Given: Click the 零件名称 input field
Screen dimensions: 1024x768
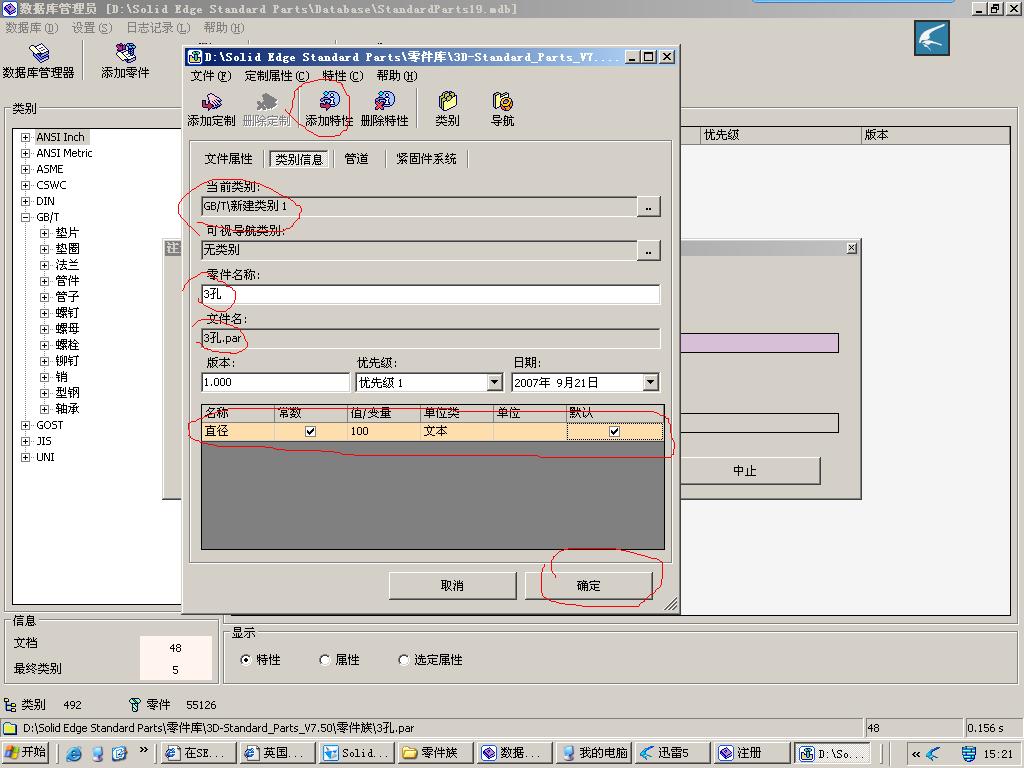Looking at the screenshot, I should (430, 295).
